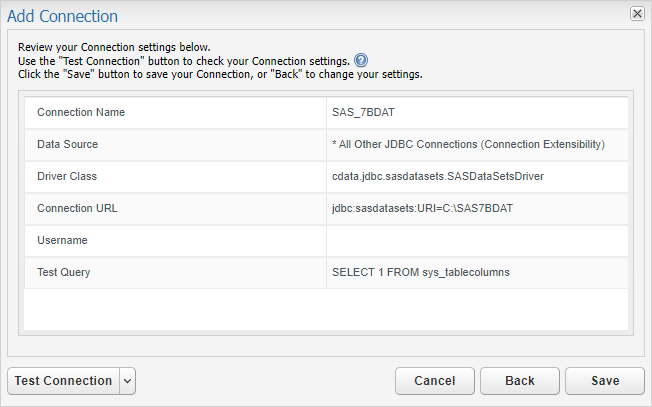The image size is (652, 407).
Task: Select the Driver Class label cell
Action: click(67, 176)
